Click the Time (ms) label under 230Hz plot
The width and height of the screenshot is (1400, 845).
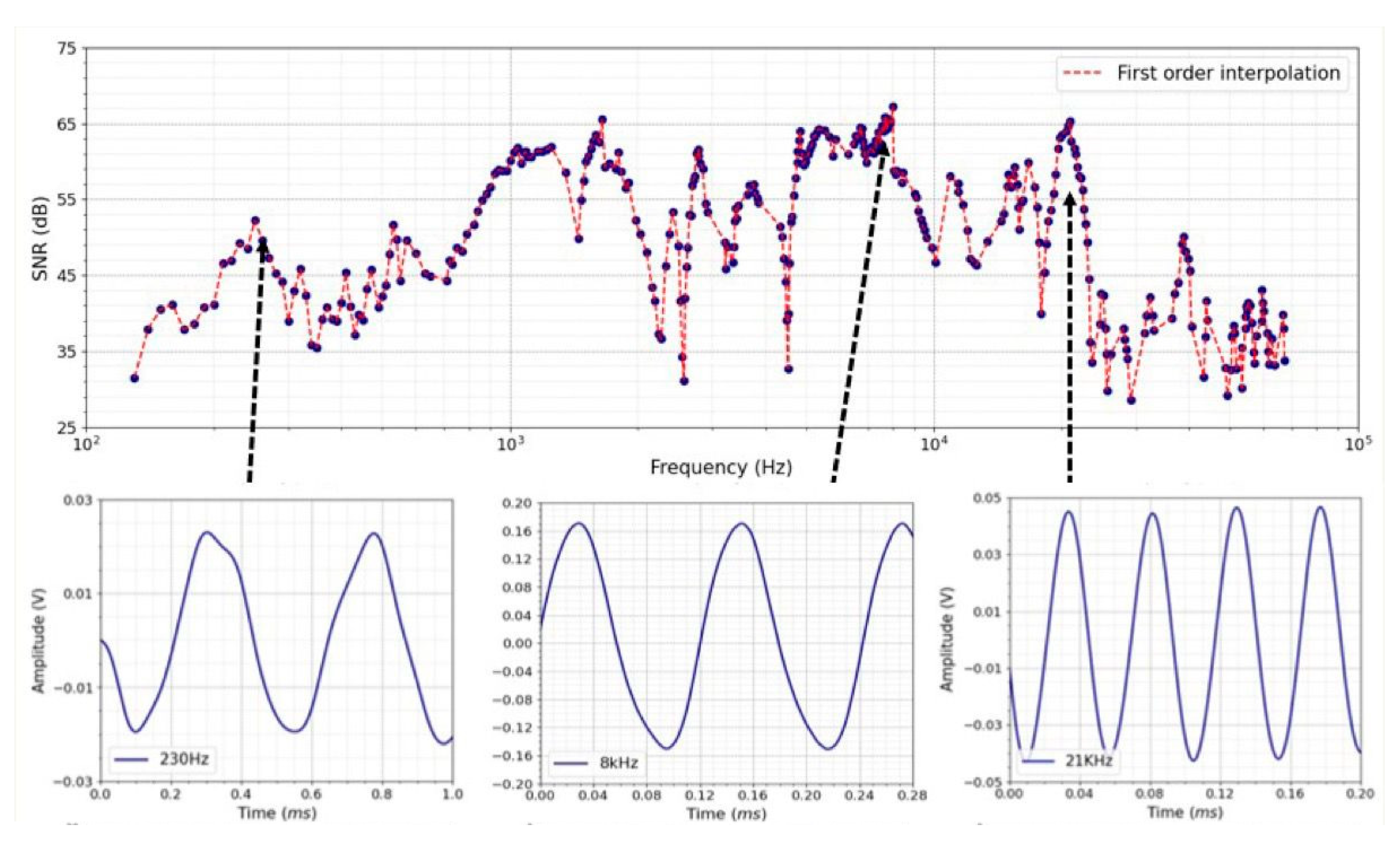(277, 813)
